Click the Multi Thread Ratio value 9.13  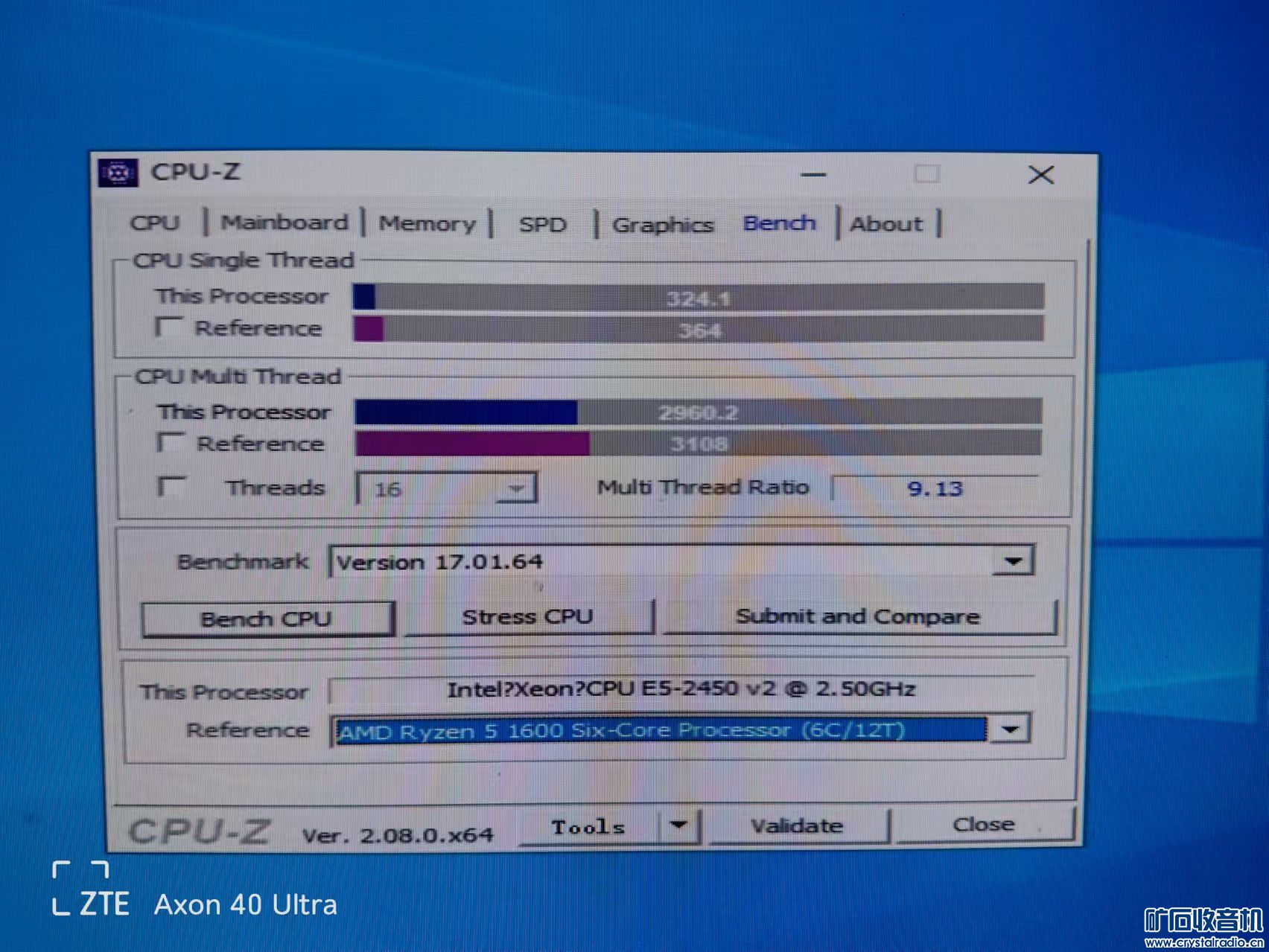935,488
